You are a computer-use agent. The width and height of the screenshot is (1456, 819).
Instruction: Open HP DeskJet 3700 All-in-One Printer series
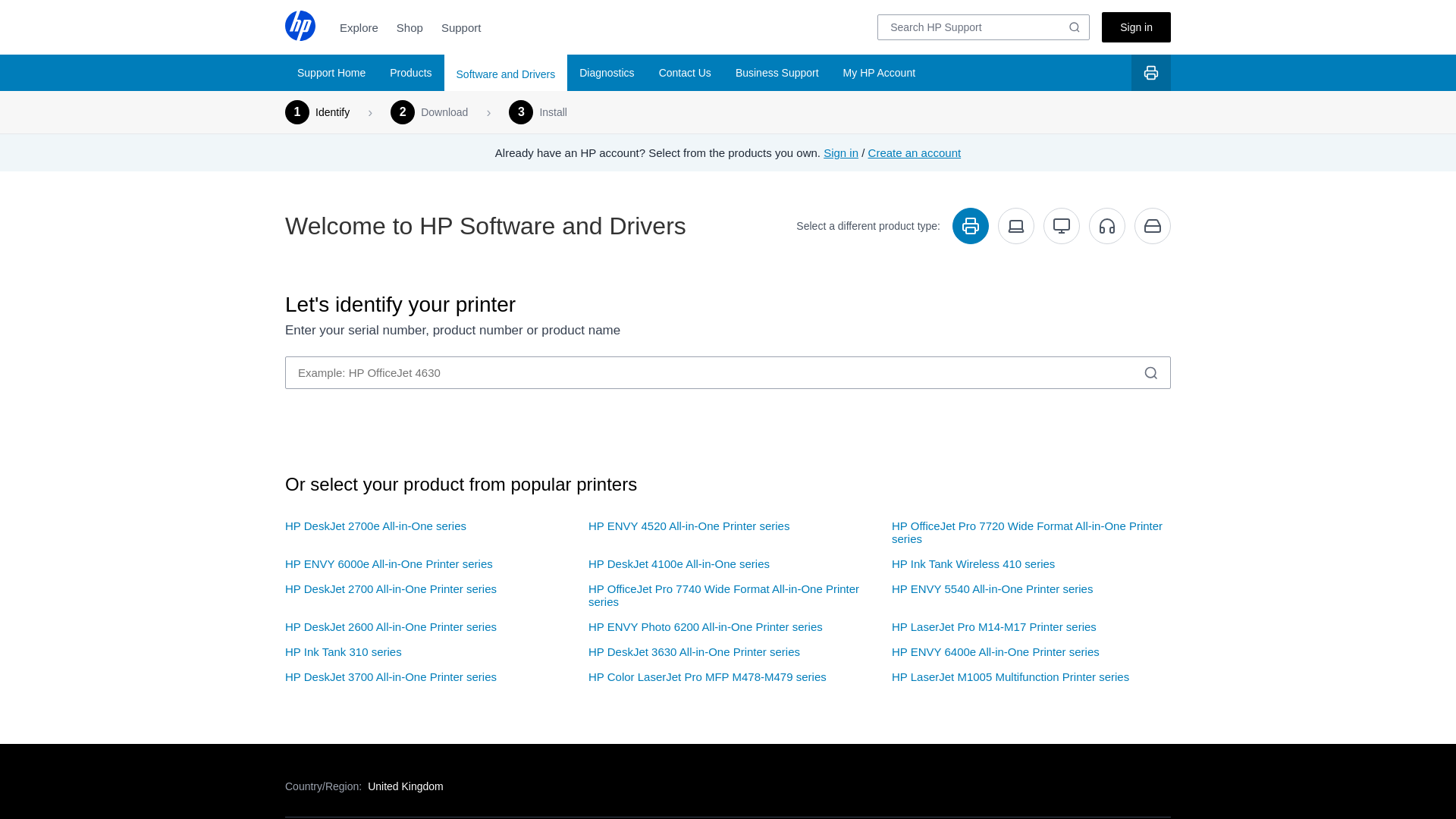tap(391, 677)
